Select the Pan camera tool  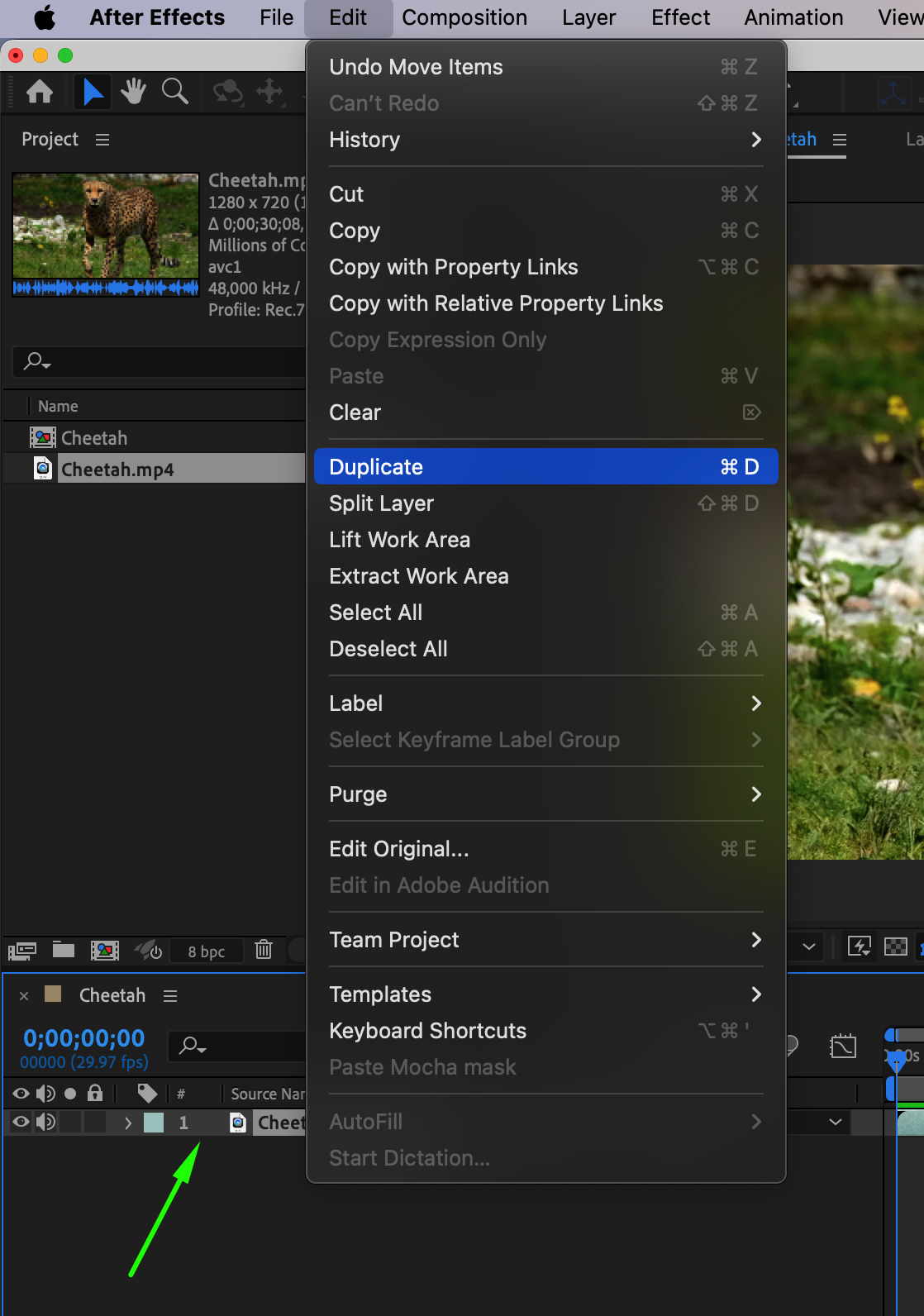tap(270, 91)
